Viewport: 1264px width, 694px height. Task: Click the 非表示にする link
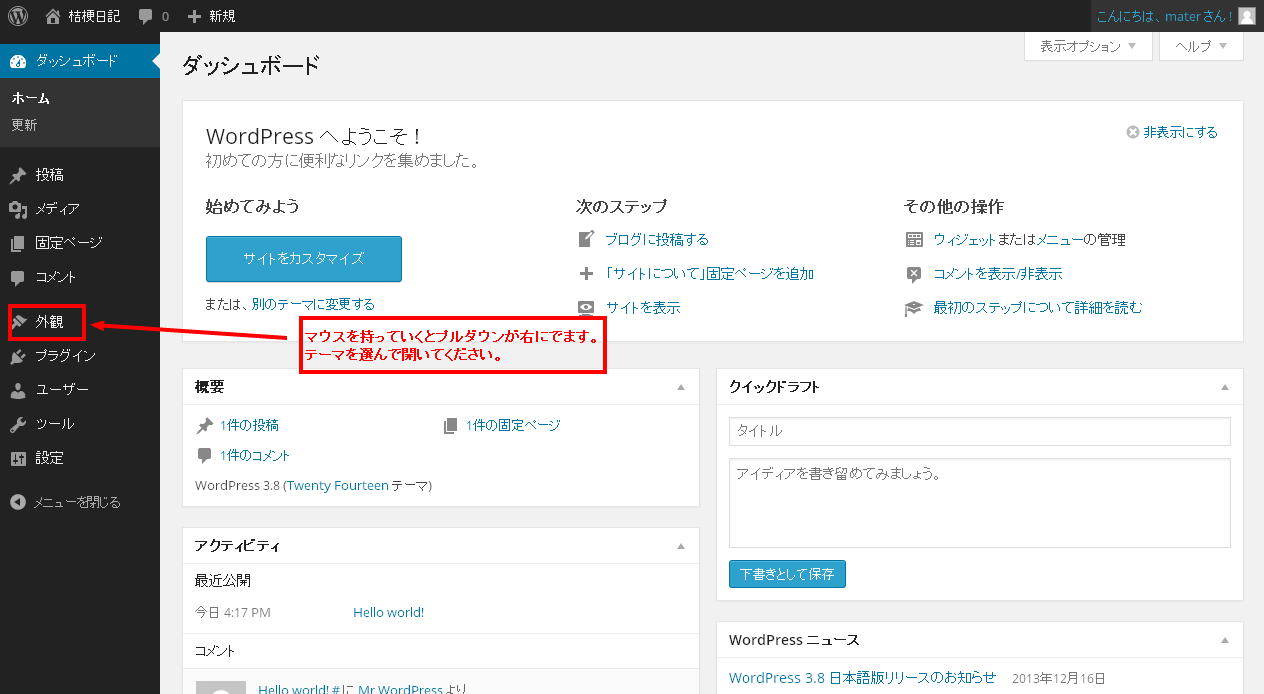pyautogui.click(x=1180, y=132)
